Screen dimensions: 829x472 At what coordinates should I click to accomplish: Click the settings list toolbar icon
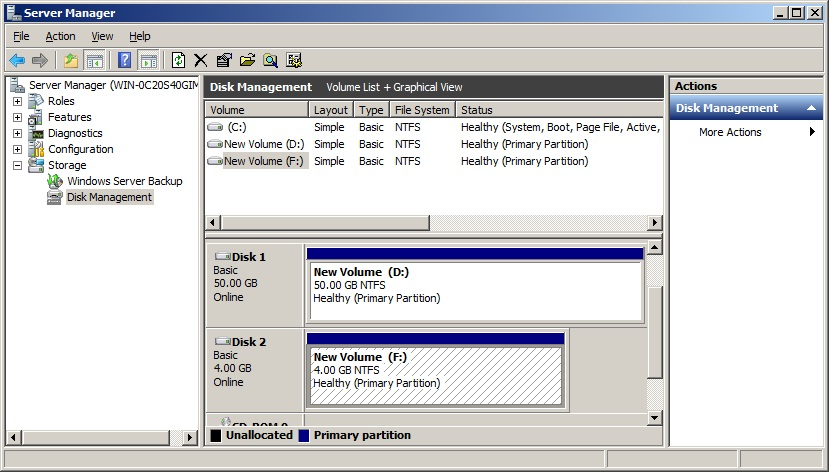point(294,60)
